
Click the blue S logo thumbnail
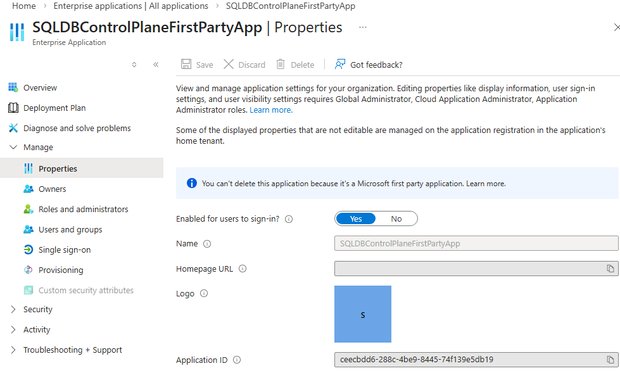[363, 314]
